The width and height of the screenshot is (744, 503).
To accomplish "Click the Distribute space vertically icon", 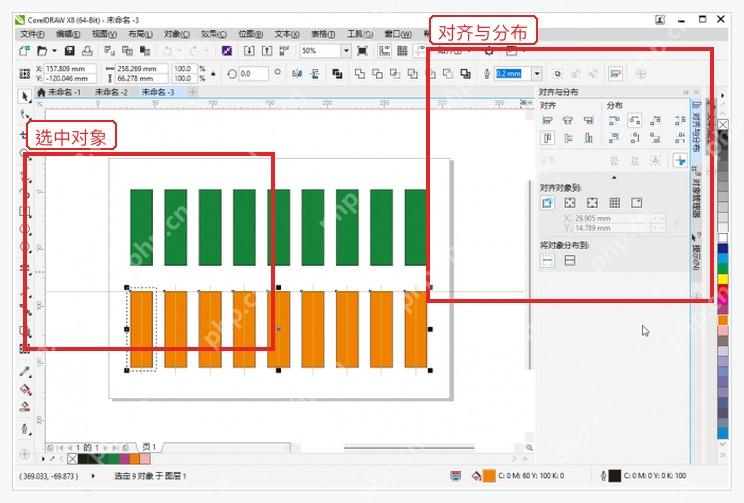I will coord(680,138).
